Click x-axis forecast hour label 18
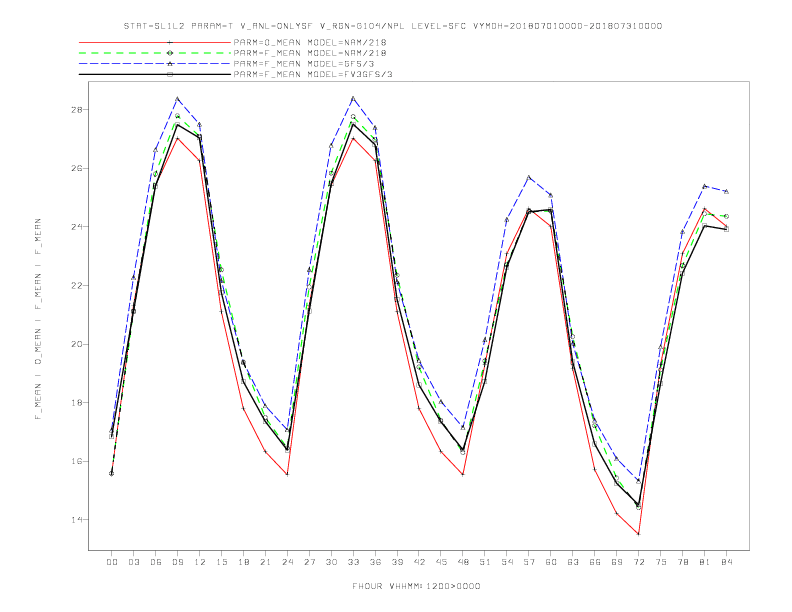The image size is (792, 612). pyautogui.click(x=243, y=562)
